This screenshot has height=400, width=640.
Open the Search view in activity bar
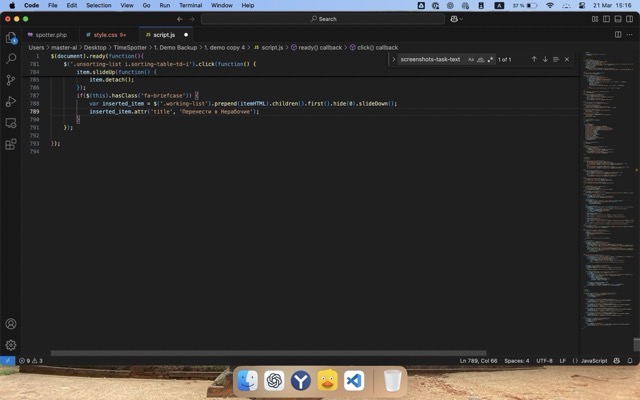tap(11, 59)
